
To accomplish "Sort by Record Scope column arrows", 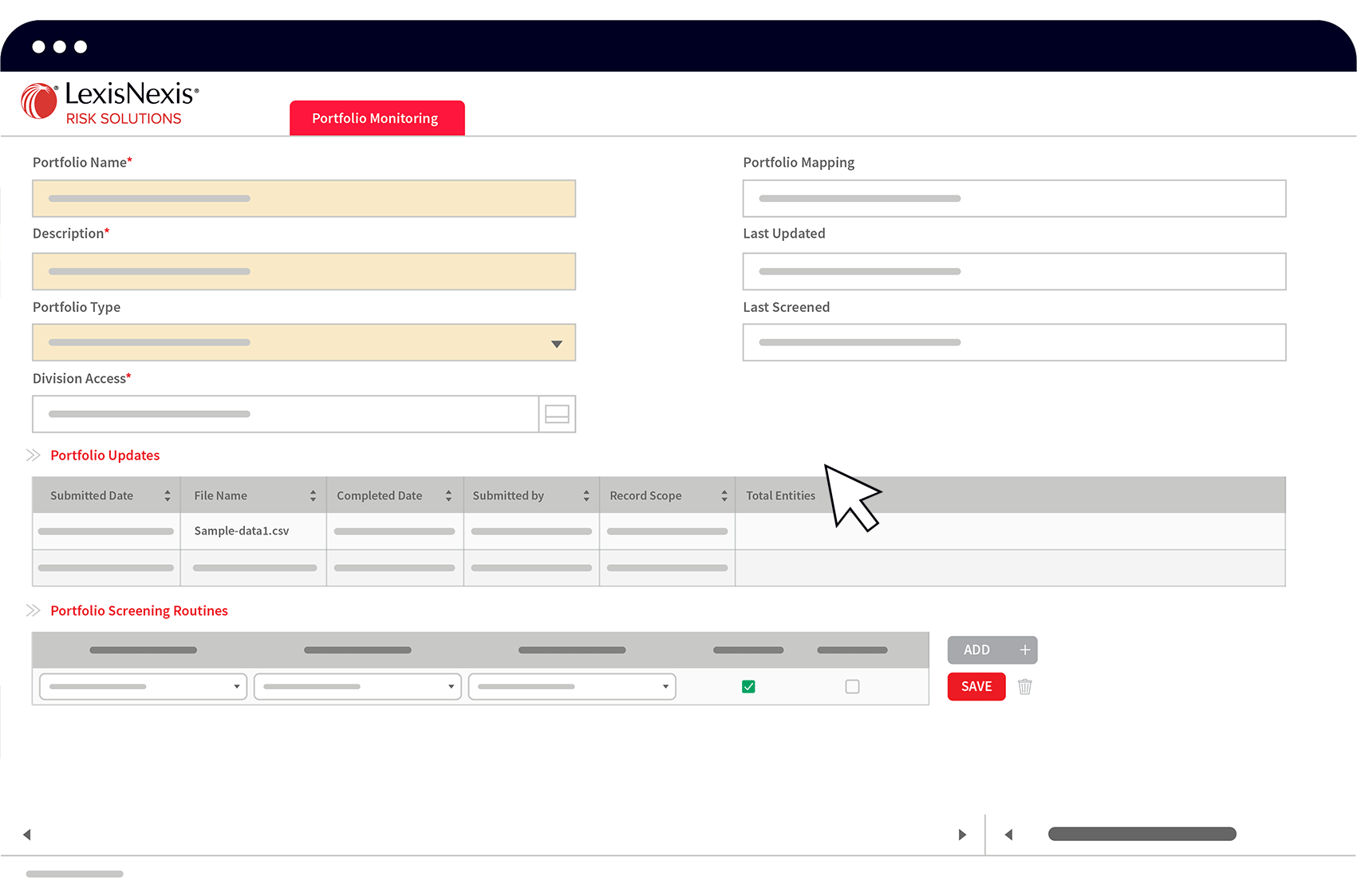I will 724,496.
